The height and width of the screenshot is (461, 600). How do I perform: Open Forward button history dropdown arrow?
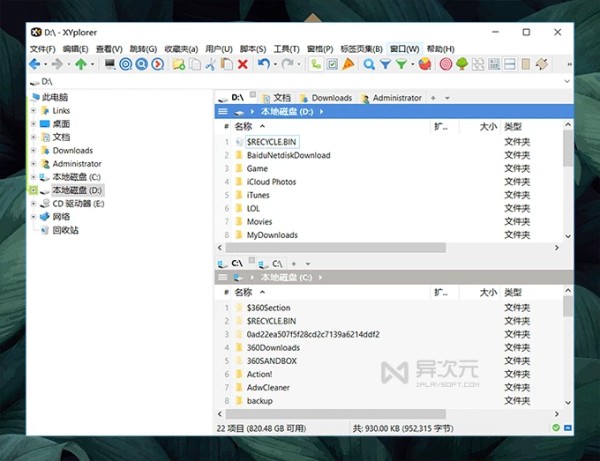pyautogui.click(x=69, y=64)
